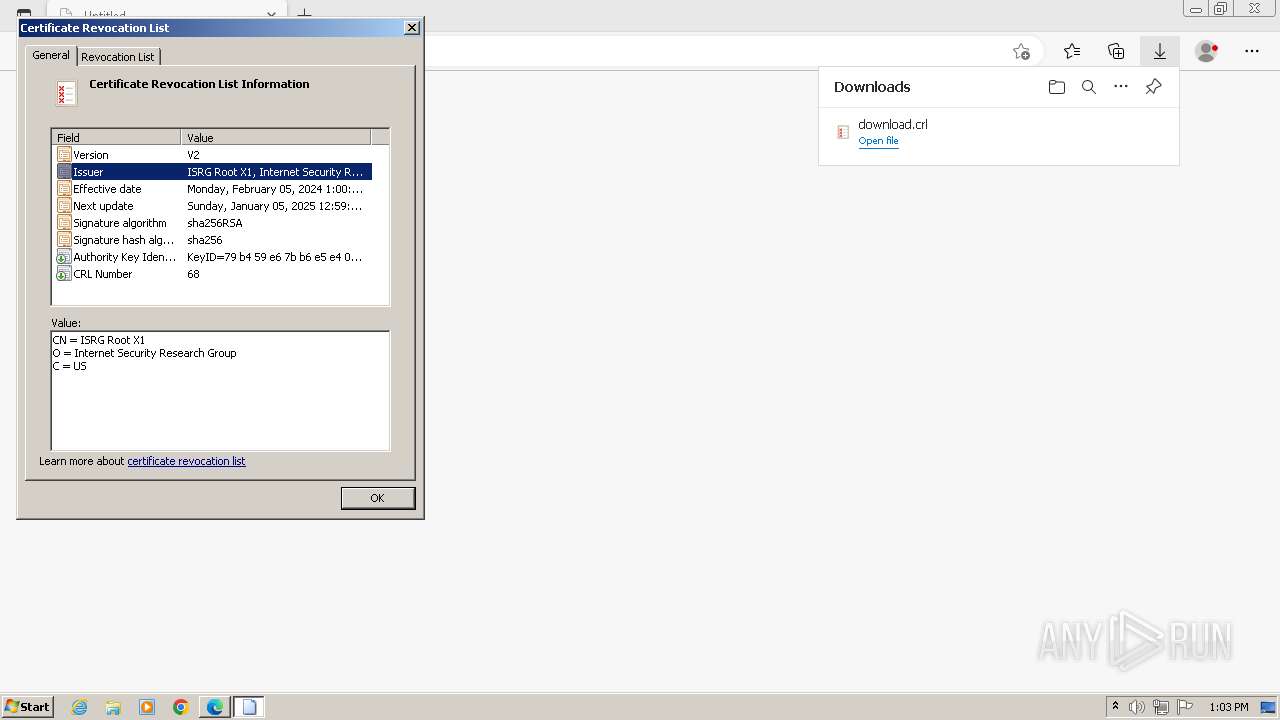Open the Edge Favorites star icon
The height and width of the screenshot is (720, 1280).
click(x=1072, y=51)
